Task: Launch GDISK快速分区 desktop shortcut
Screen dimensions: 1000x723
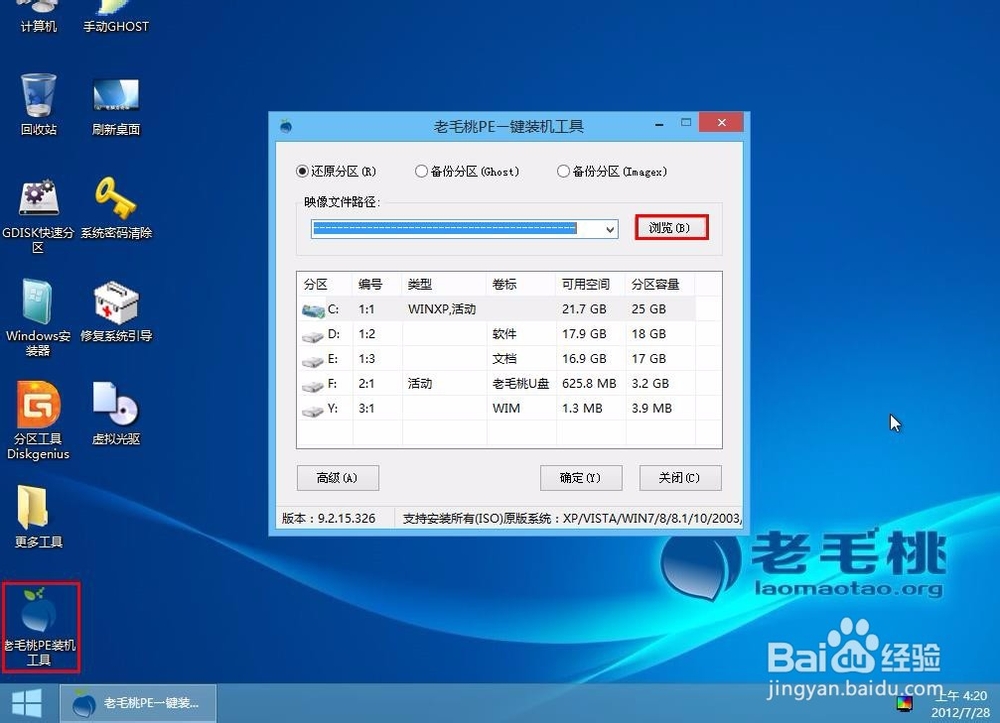Action: [38, 216]
